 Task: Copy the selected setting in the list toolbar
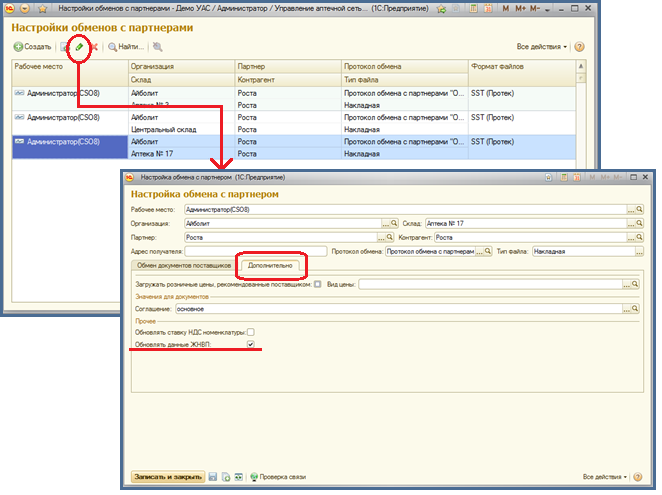point(64,47)
